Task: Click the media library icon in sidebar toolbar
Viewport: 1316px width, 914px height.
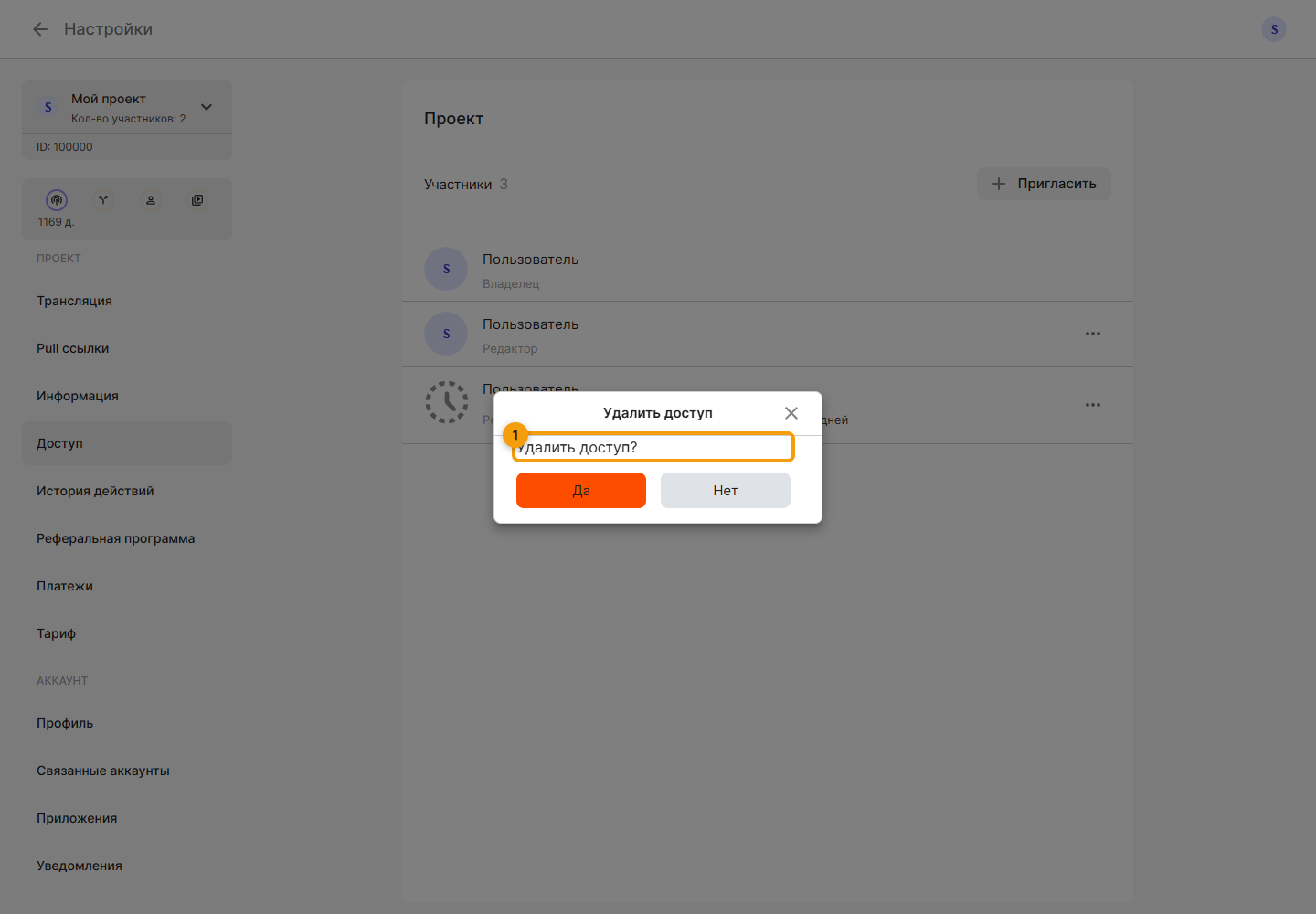Action: tap(197, 200)
